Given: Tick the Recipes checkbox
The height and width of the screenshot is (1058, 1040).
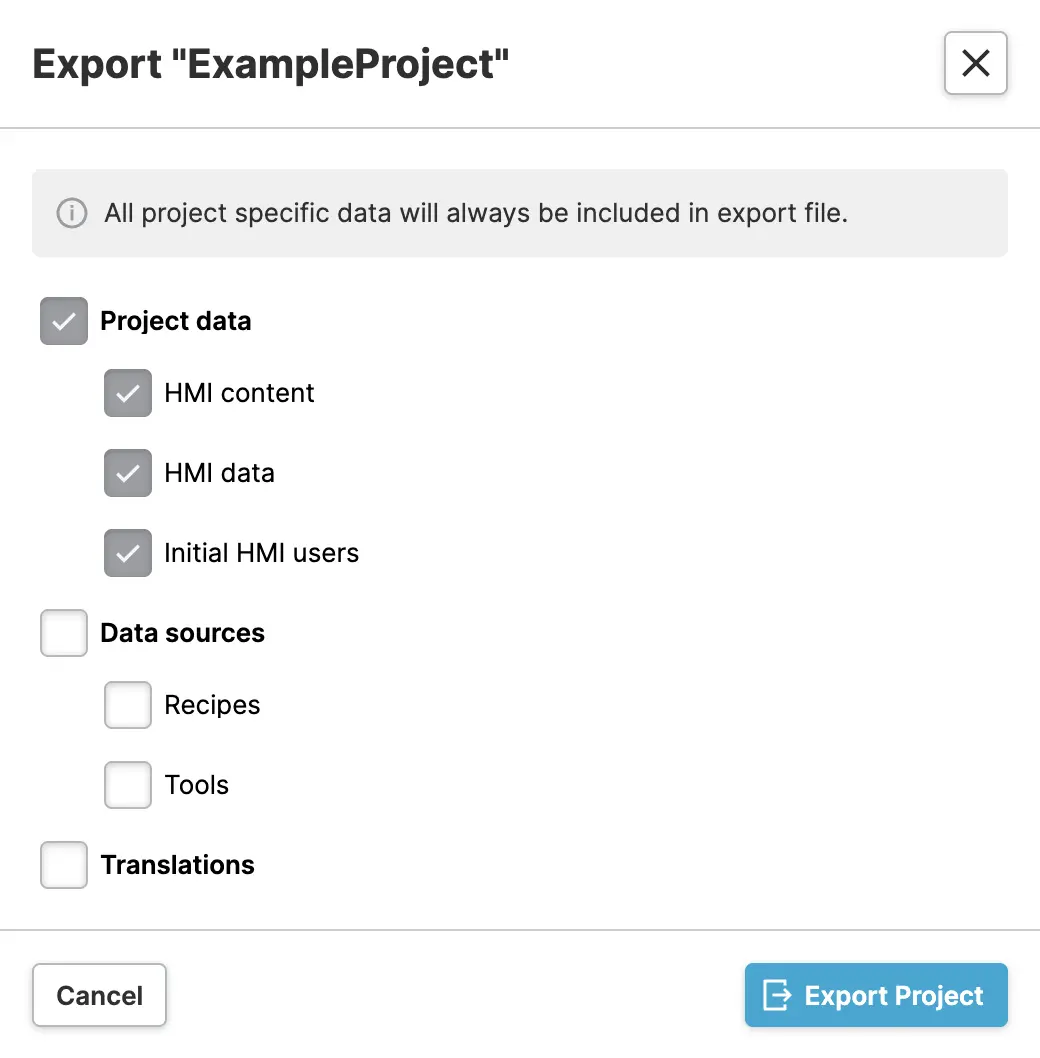Looking at the screenshot, I should [128, 705].
